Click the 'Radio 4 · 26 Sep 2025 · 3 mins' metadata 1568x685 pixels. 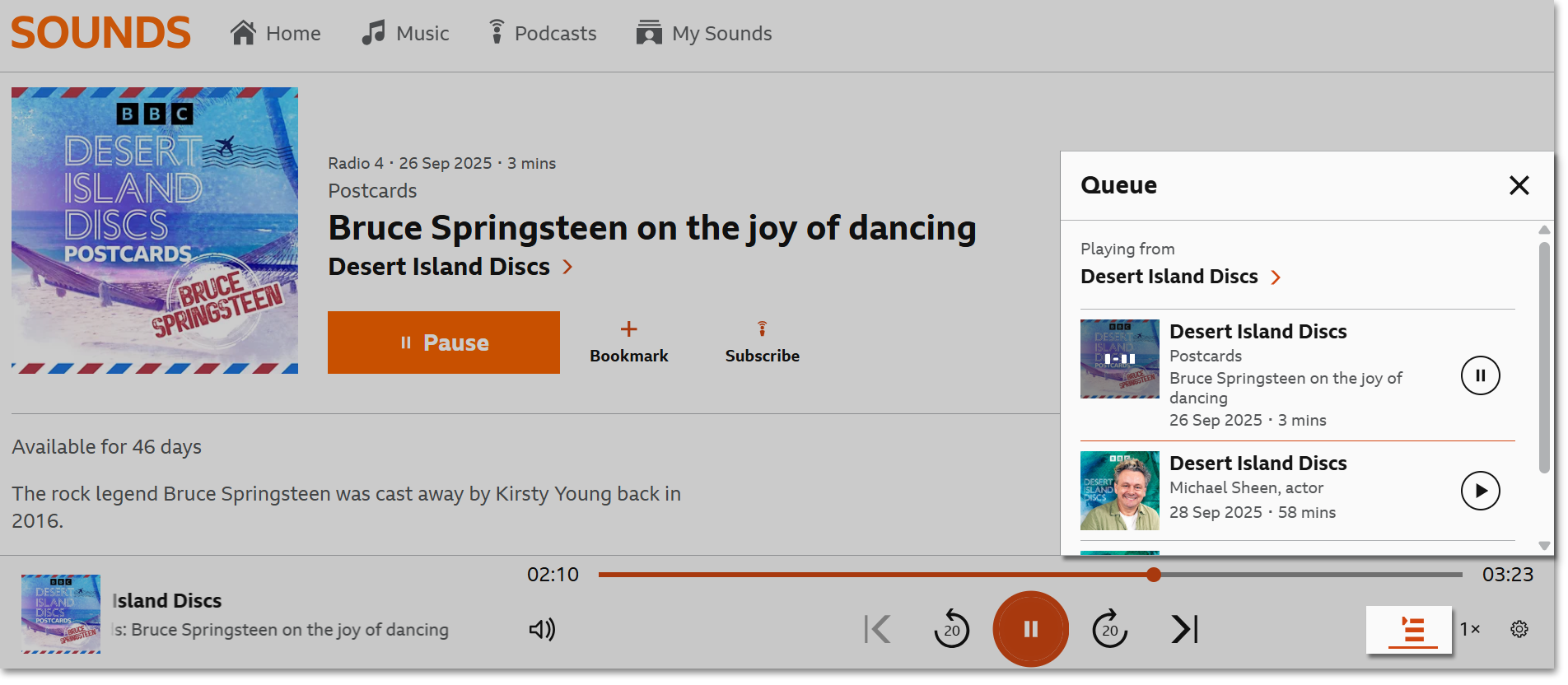(x=442, y=163)
